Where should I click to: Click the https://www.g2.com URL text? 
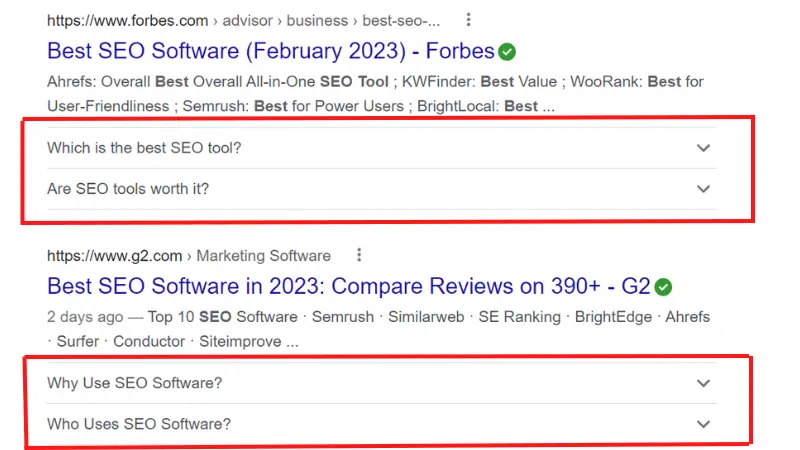pos(114,256)
